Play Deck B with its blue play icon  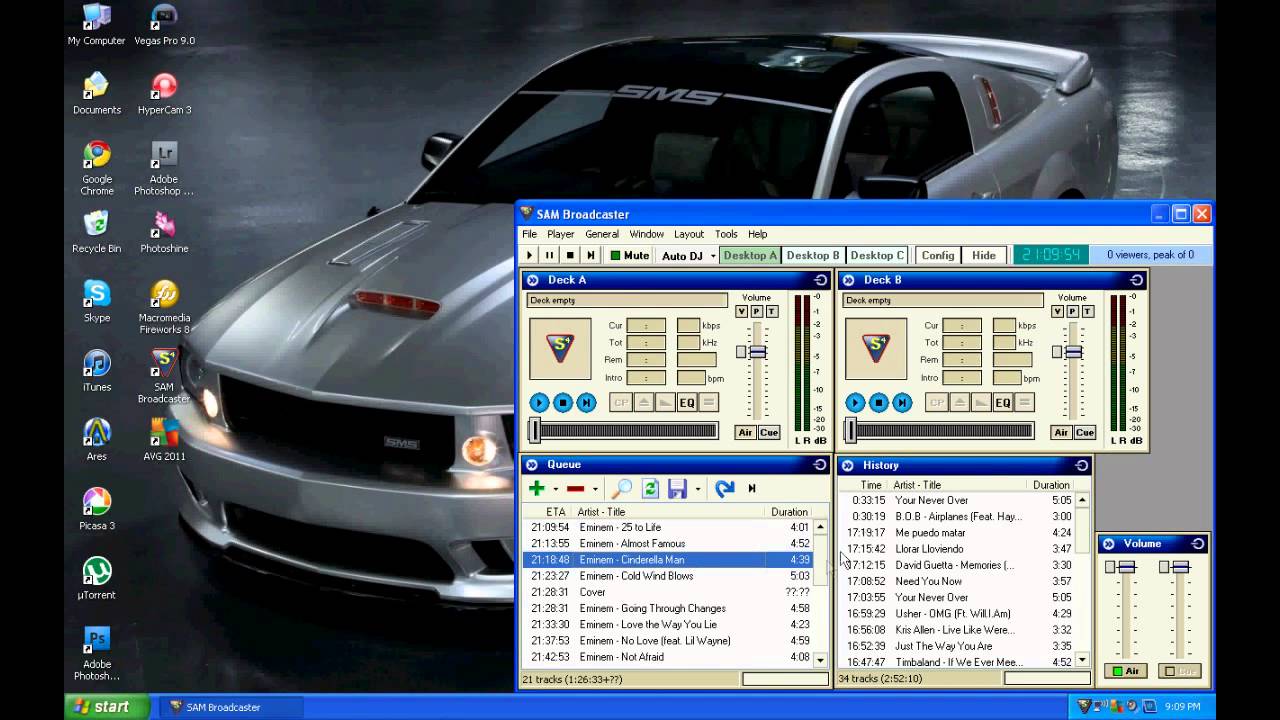point(855,403)
